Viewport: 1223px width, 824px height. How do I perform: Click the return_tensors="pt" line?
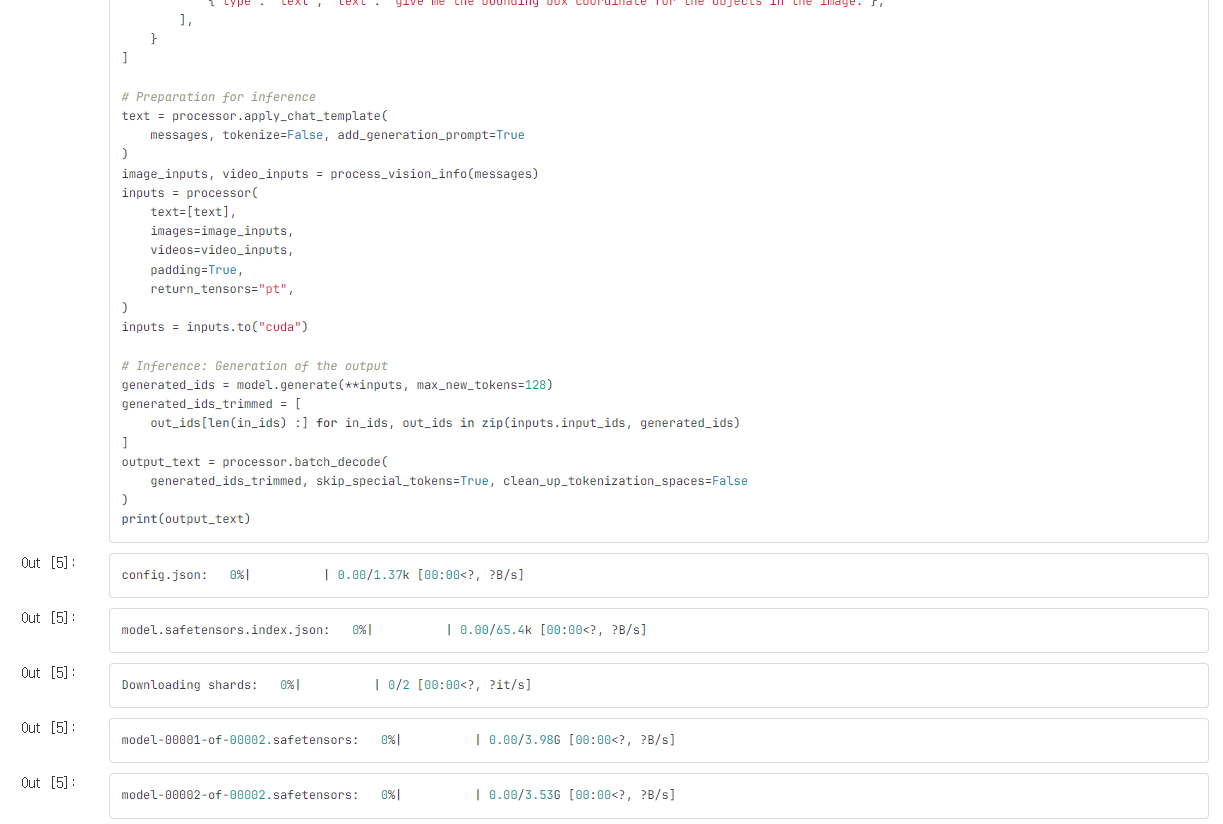tap(222, 289)
